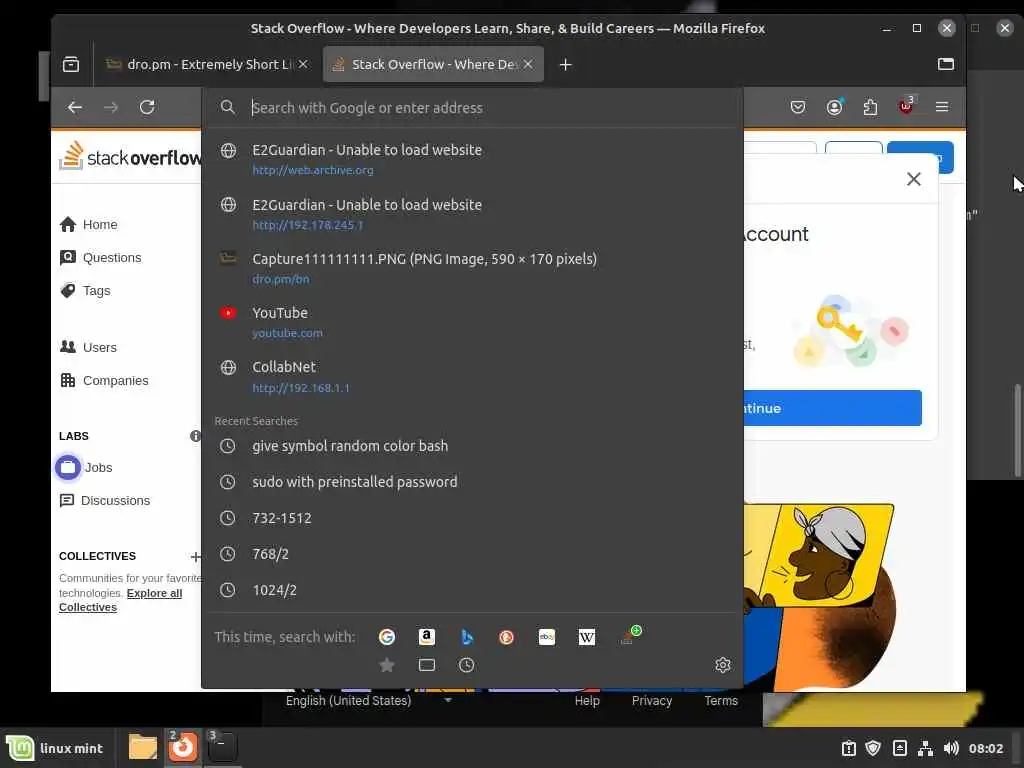Search with the eBay engine icon
1024x768 pixels.
547,637
